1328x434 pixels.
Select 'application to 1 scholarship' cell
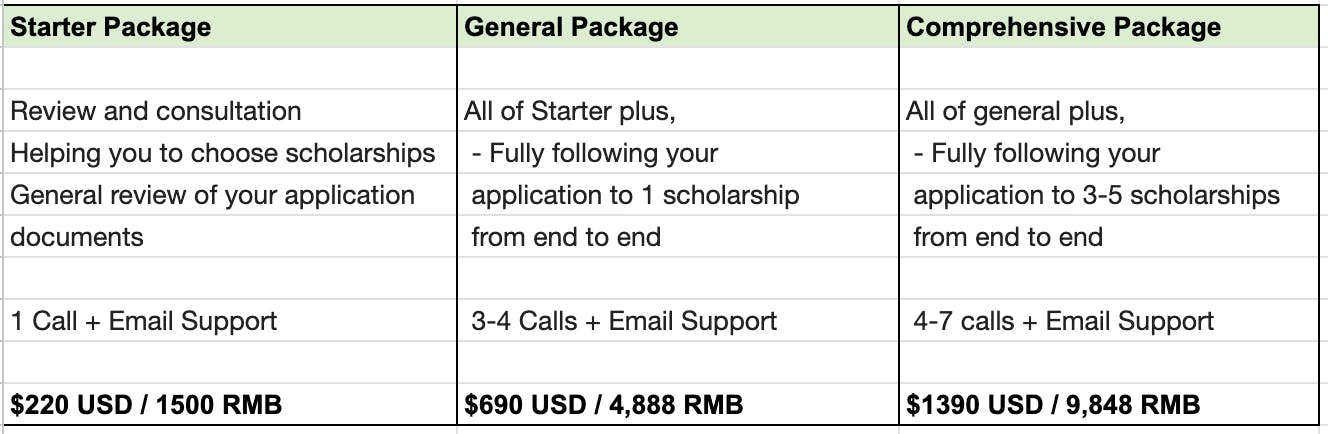(635, 195)
